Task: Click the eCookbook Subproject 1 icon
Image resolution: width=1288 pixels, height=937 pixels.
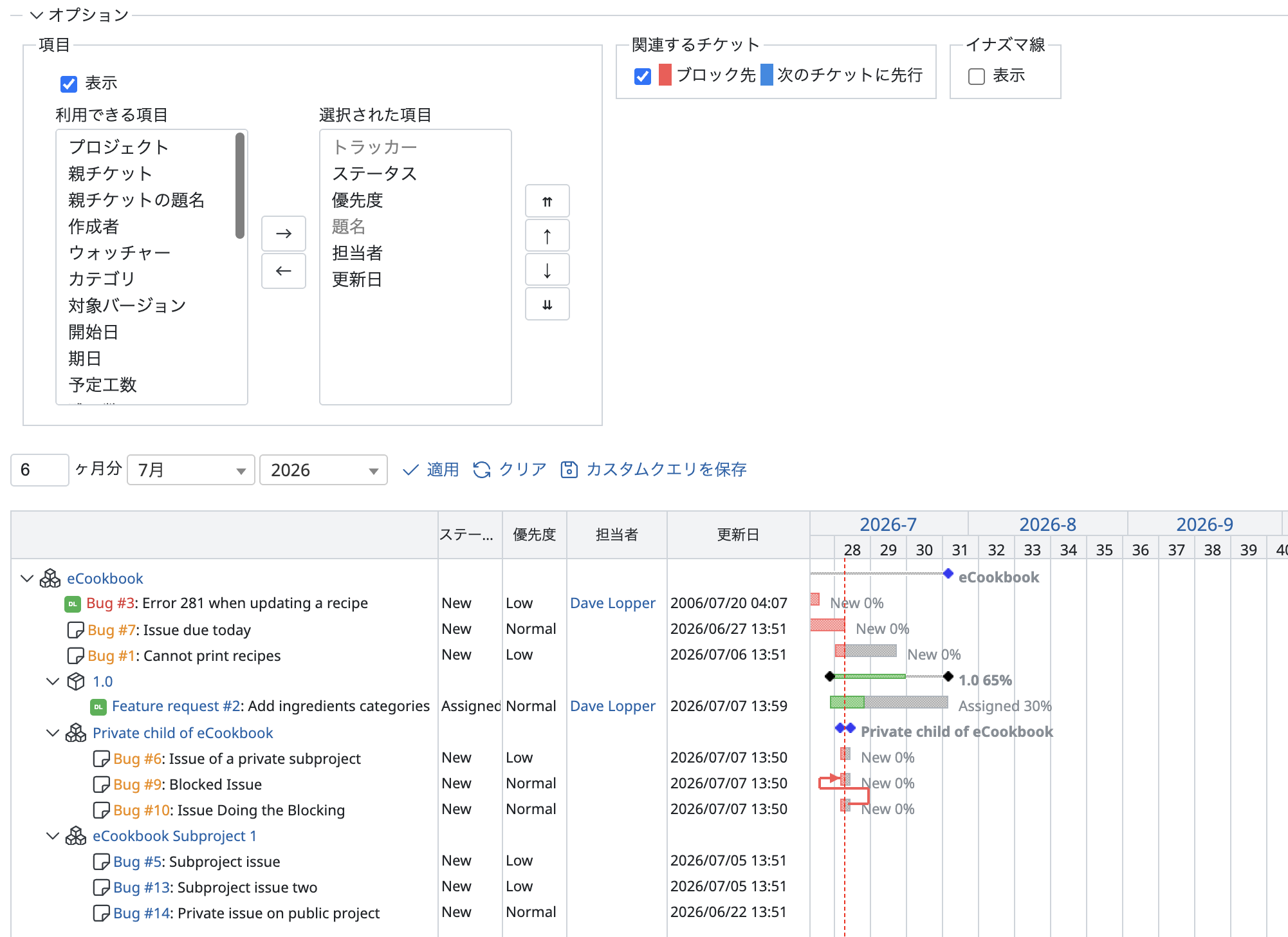Action: 76,835
